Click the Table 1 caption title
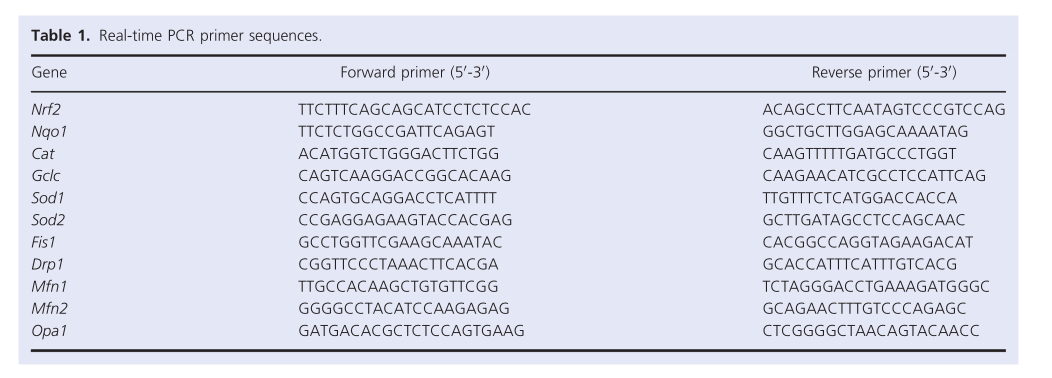Screen dimensions: 1052x378 pos(176,36)
